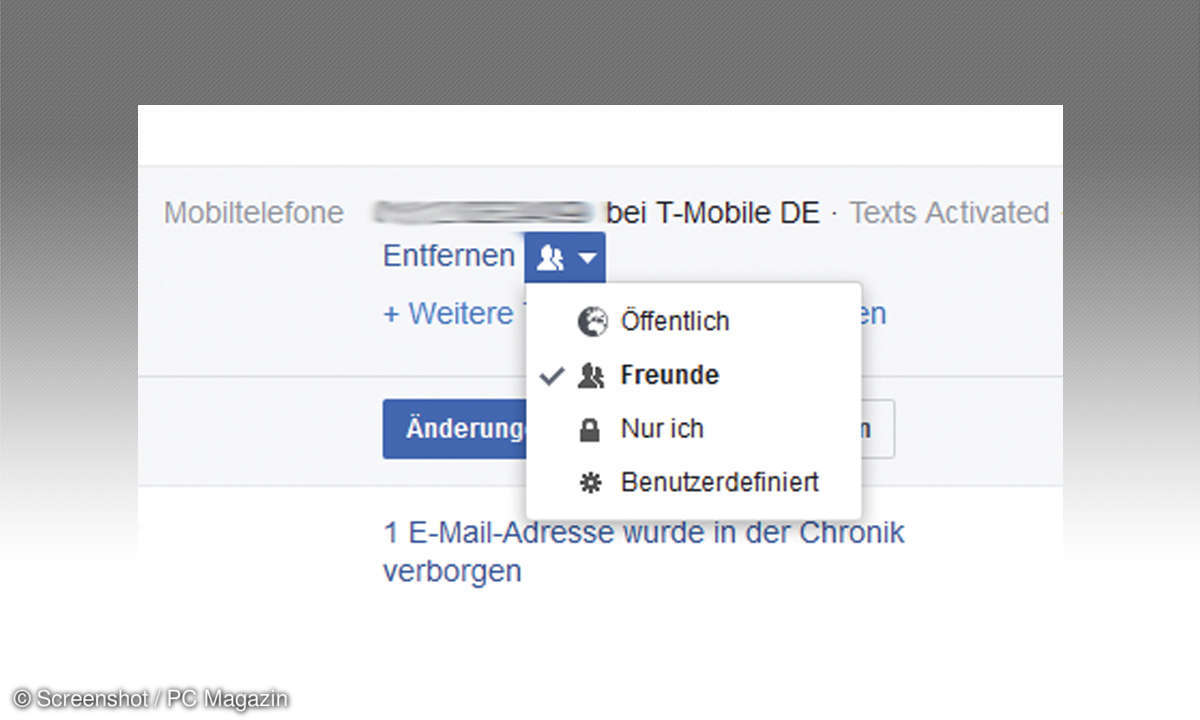Click the blurred phone number
The image size is (1200, 720).
click(485, 212)
